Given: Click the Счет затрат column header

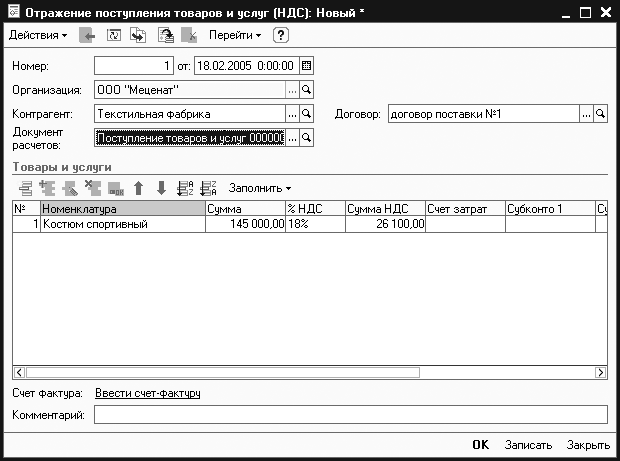Looking at the screenshot, I should [x=465, y=209].
